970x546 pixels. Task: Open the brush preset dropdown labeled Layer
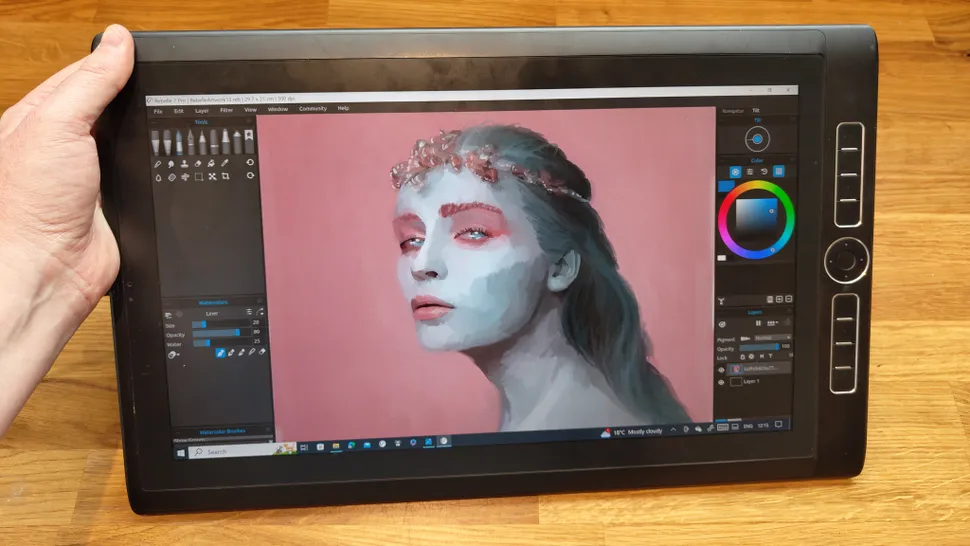pyautogui.click(x=213, y=313)
